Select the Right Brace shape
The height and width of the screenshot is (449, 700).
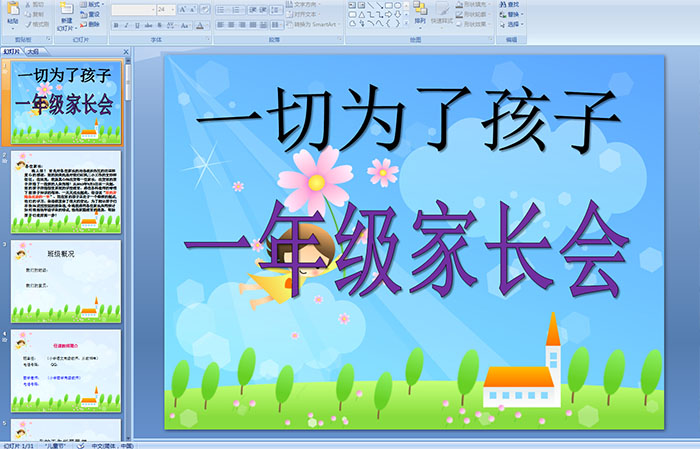(397, 24)
